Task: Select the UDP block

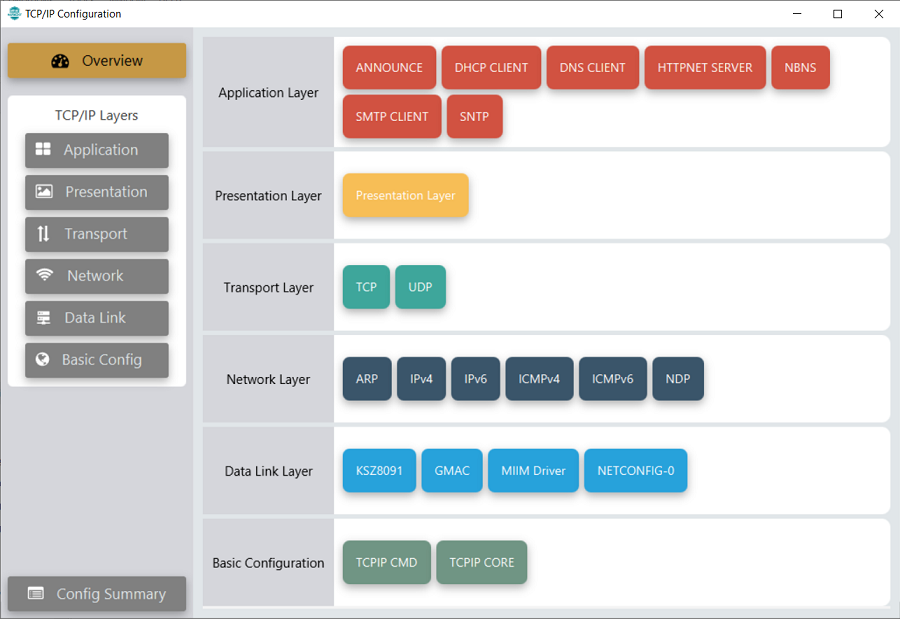Action: 420,287
